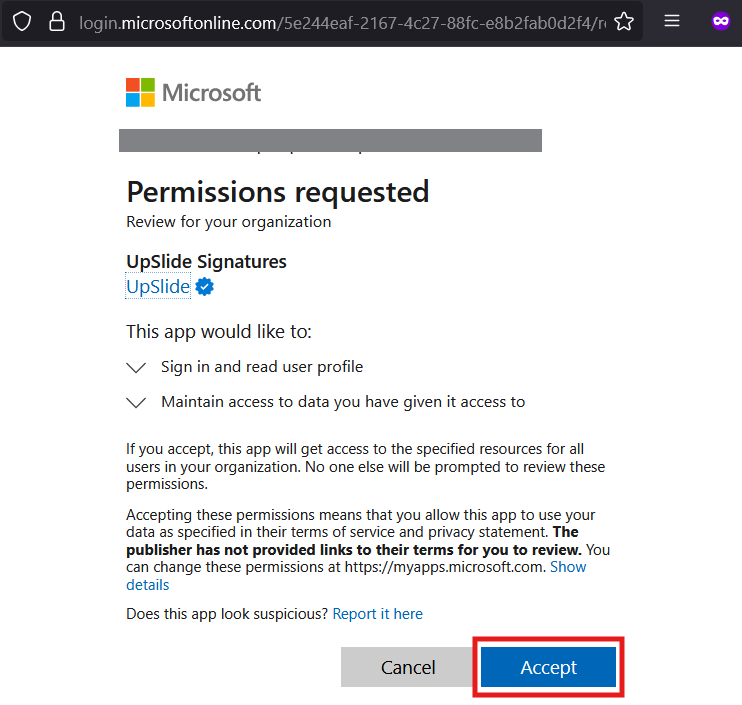Click the 'Permissions requested' heading

278,192
